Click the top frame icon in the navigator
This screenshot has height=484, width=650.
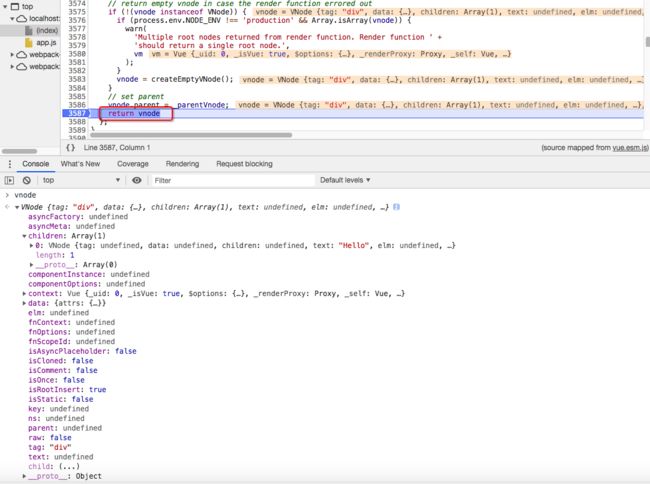click(15, 7)
